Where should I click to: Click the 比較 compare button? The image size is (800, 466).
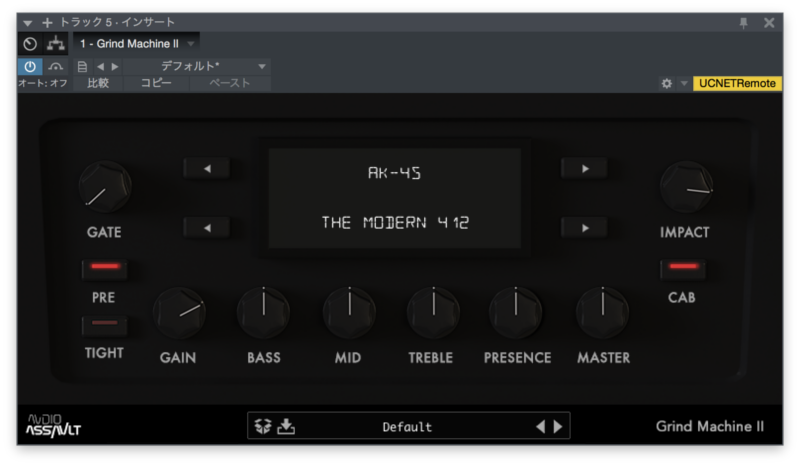(x=98, y=83)
